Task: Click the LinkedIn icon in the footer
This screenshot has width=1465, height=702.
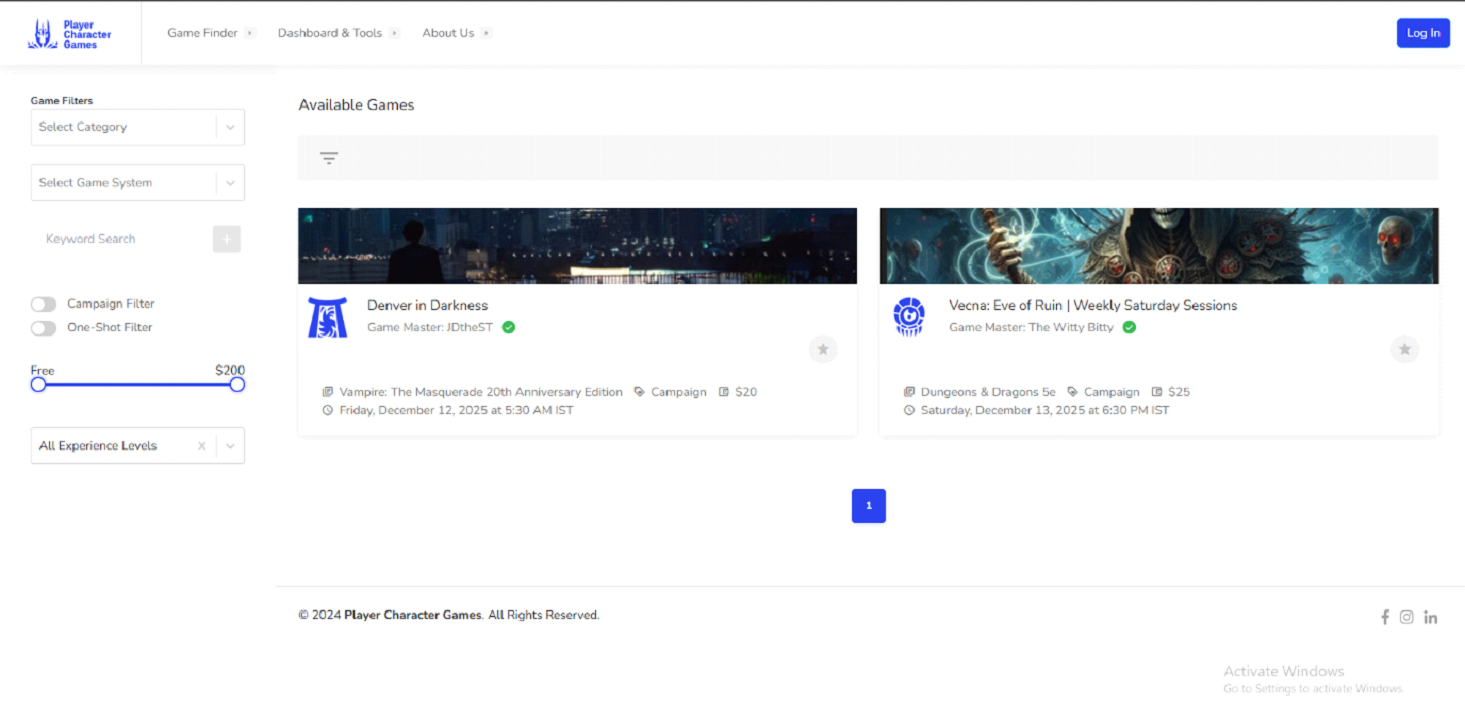Action: (1430, 616)
